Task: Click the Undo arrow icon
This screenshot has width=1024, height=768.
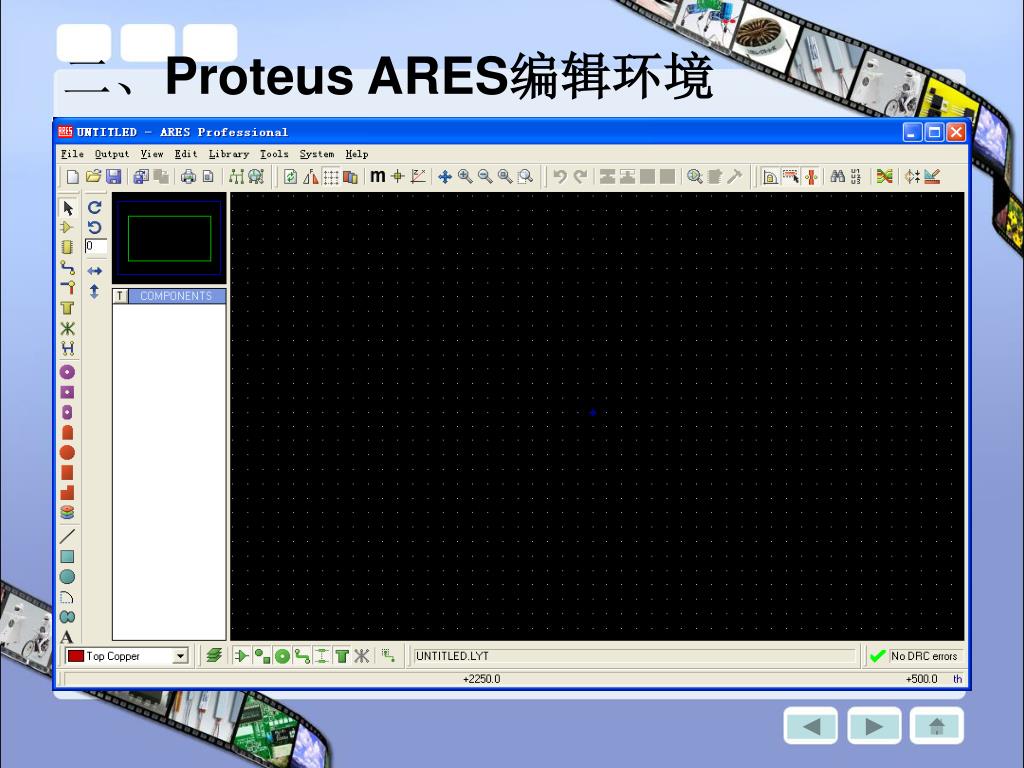Action: coord(560,176)
